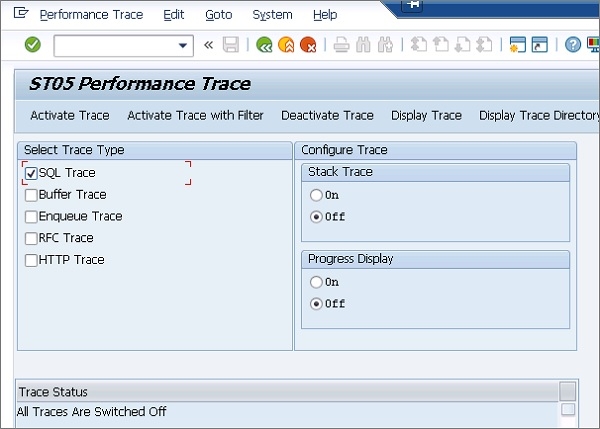
Task: Click the Configure Trace group header
Action: tap(435, 150)
